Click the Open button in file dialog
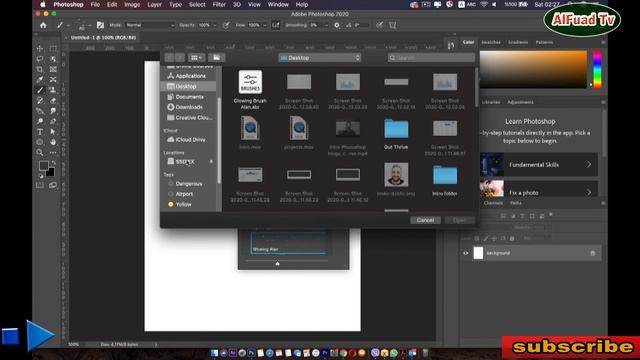Image resolution: width=640 pixels, height=360 pixels. point(460,220)
